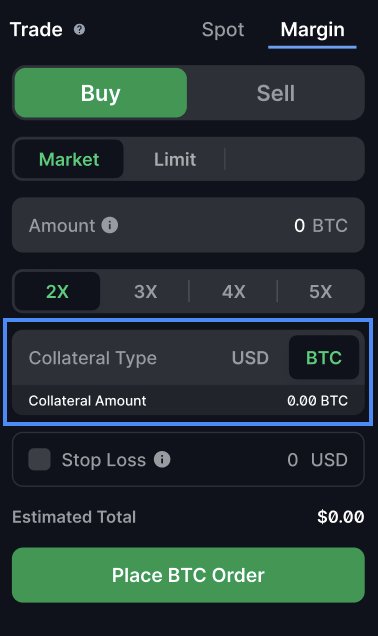This screenshot has height=636, width=378.
Task: Click the Amount info icon
Action: [x=110, y=225]
